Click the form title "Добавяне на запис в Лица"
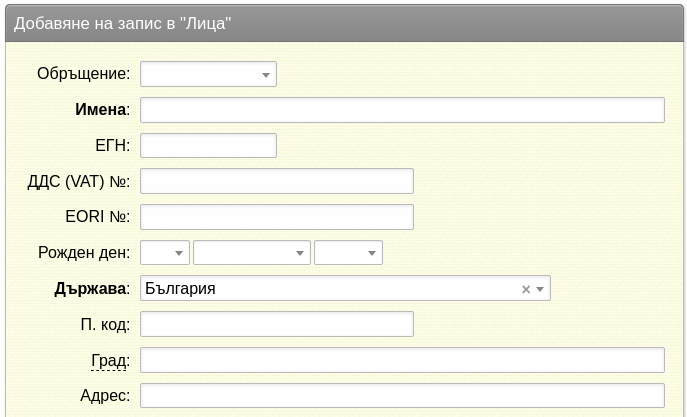This screenshot has height=417, width=687. pyautogui.click(x=122, y=24)
